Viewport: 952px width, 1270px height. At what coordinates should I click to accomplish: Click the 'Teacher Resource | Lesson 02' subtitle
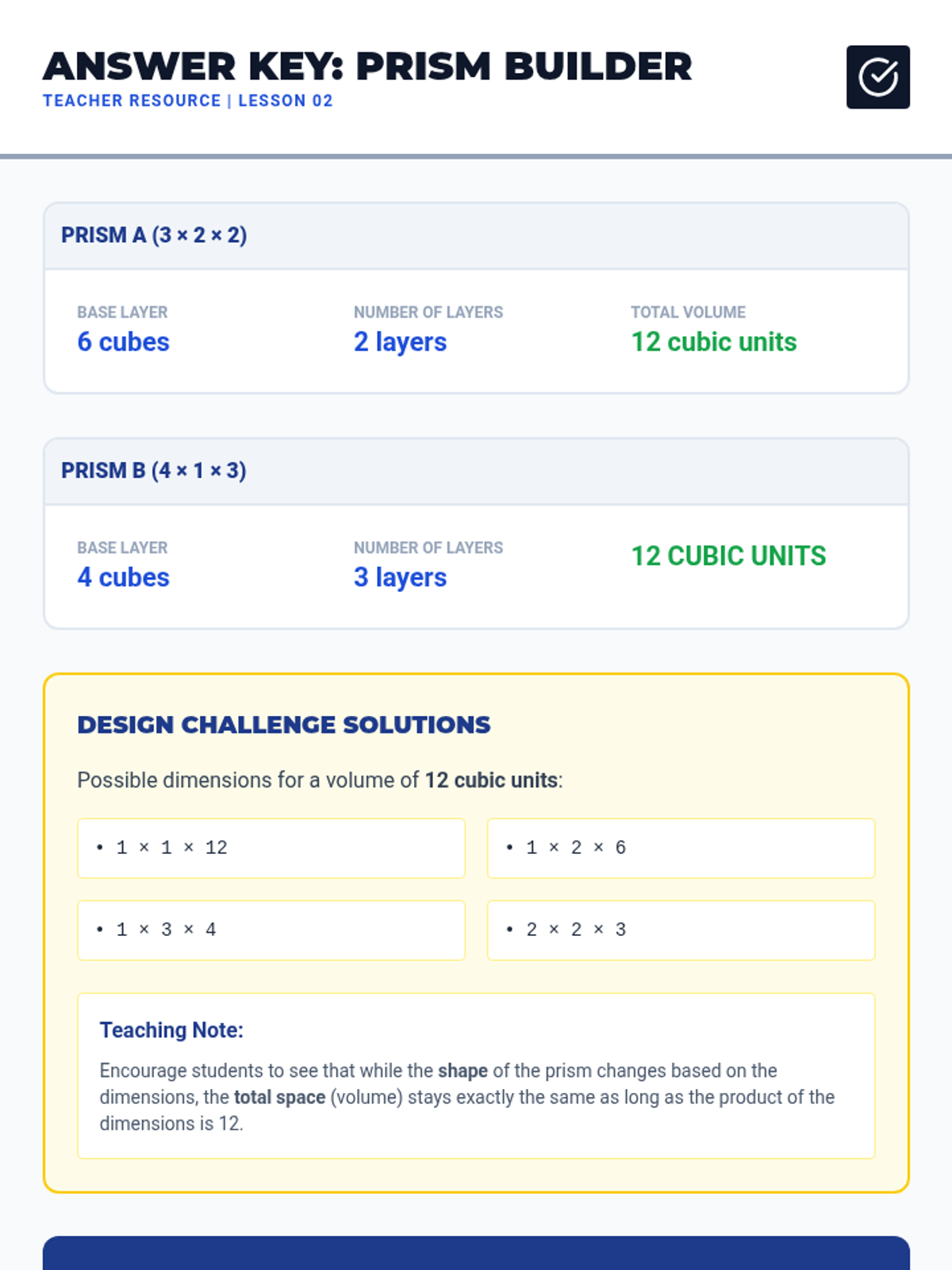[188, 101]
